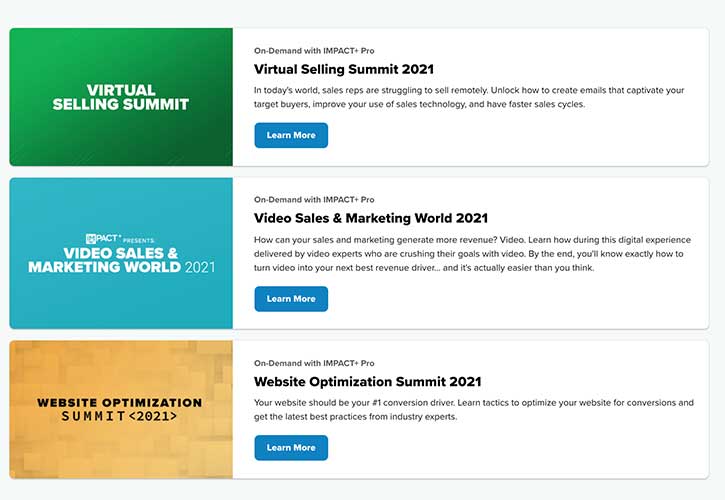Image resolution: width=725 pixels, height=500 pixels.
Task: Click On-Demand label above Website Optimization Summit 2021
Action: coord(314,363)
